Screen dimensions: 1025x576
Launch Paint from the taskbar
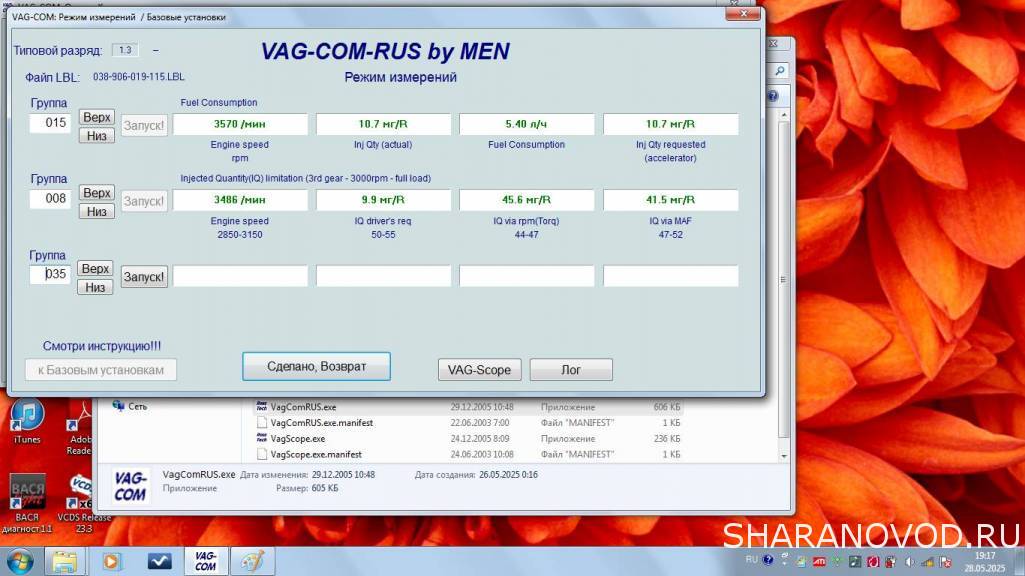[x=252, y=561]
